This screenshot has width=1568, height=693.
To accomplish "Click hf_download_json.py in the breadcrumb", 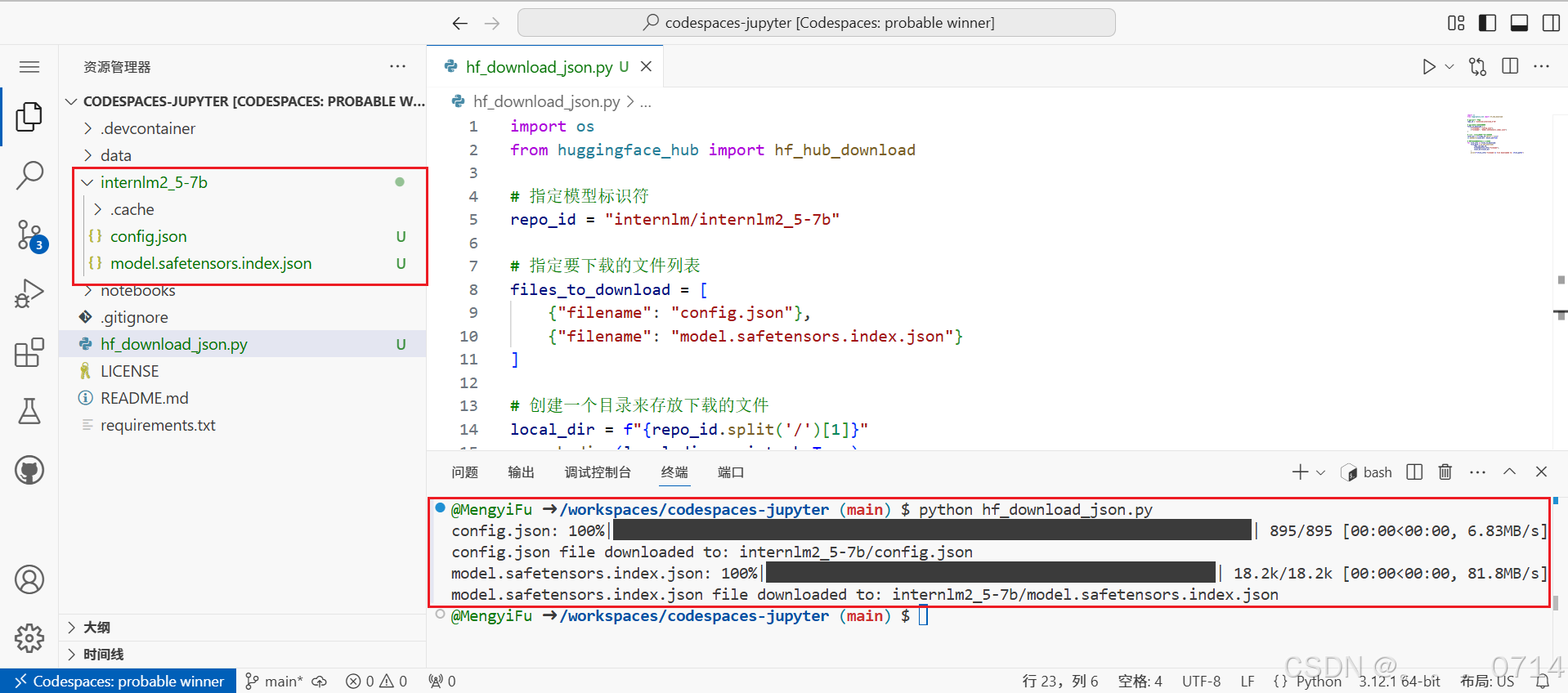I will [546, 101].
